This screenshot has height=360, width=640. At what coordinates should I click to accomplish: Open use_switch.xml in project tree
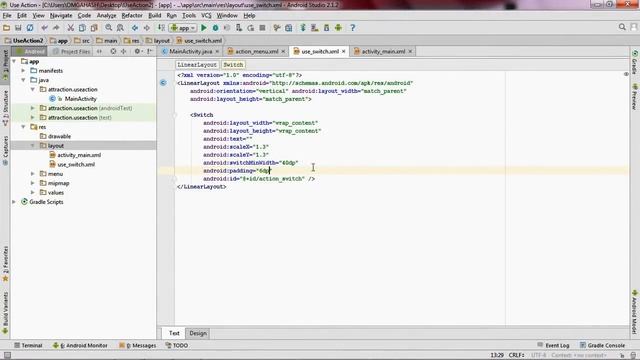pyautogui.click(x=76, y=164)
